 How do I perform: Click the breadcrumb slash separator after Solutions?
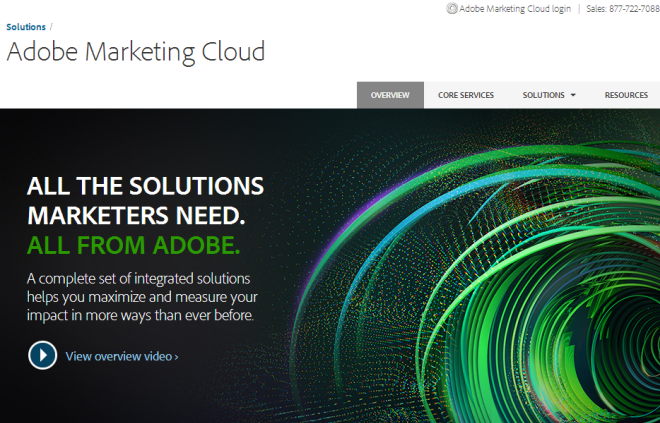pyautogui.click(x=51, y=27)
